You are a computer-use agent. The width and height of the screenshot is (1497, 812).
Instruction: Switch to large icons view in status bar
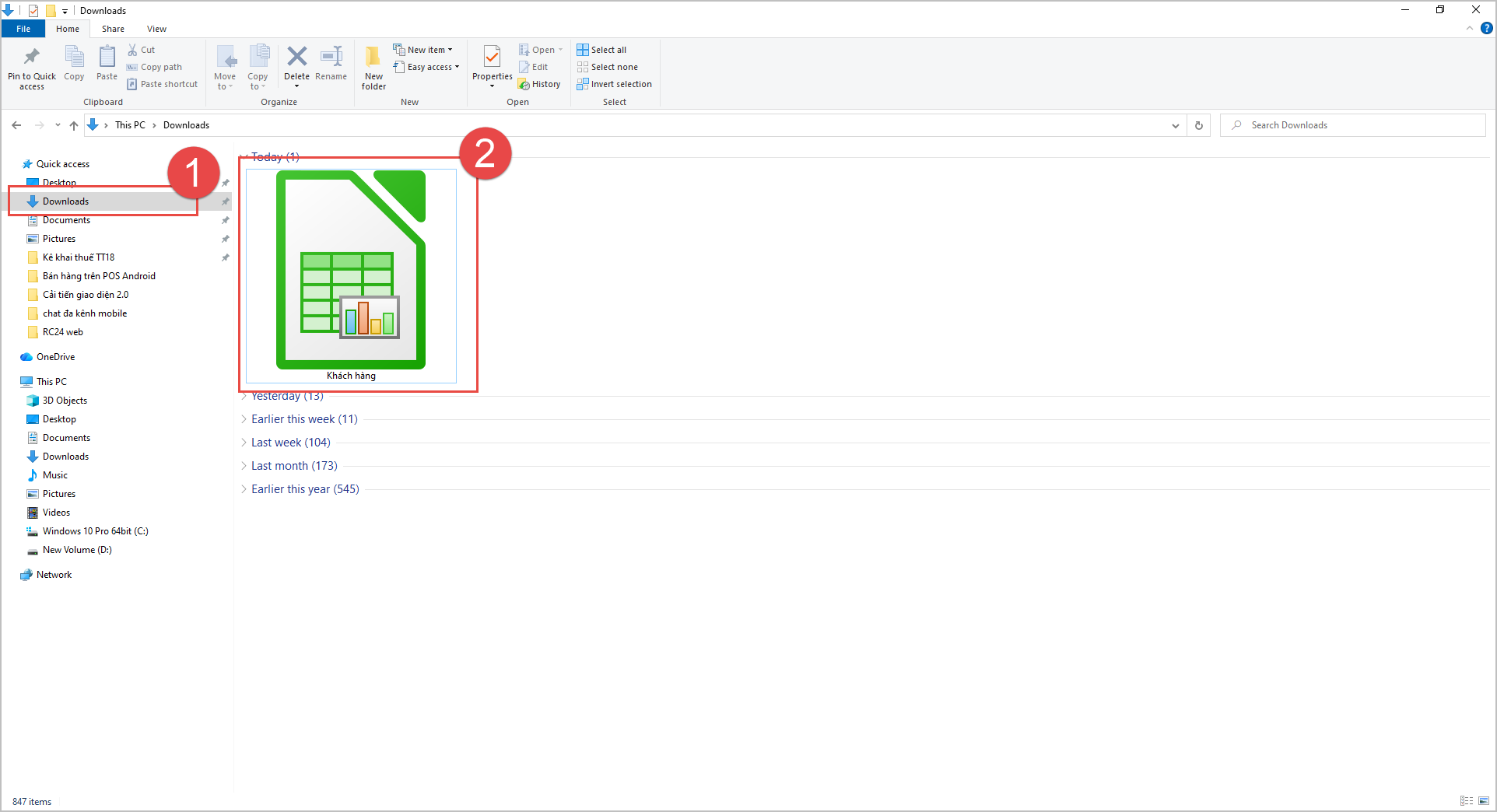pyautogui.click(x=1484, y=801)
